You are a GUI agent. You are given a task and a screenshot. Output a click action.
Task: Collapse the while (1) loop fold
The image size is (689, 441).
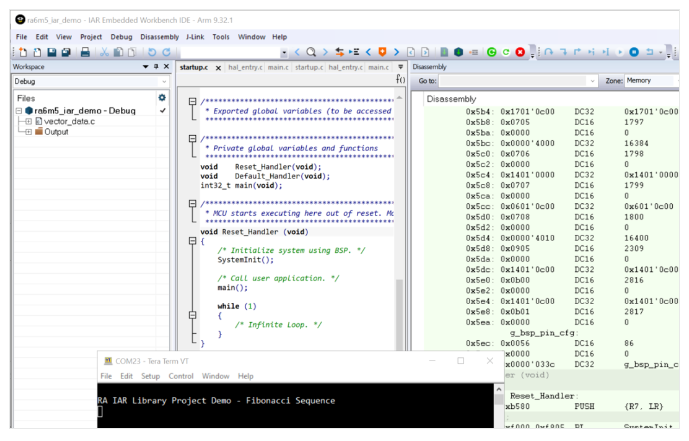point(192,315)
